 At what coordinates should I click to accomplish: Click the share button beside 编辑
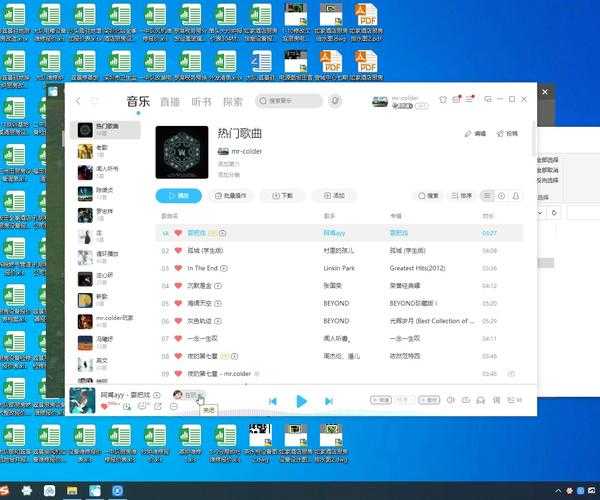point(507,134)
